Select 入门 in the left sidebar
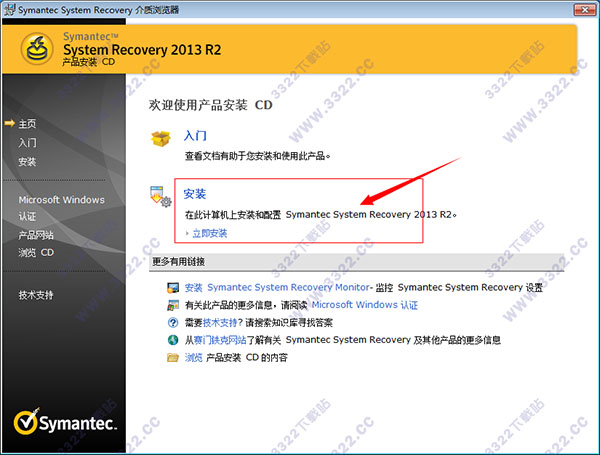This screenshot has height=455, width=600. click(28, 143)
